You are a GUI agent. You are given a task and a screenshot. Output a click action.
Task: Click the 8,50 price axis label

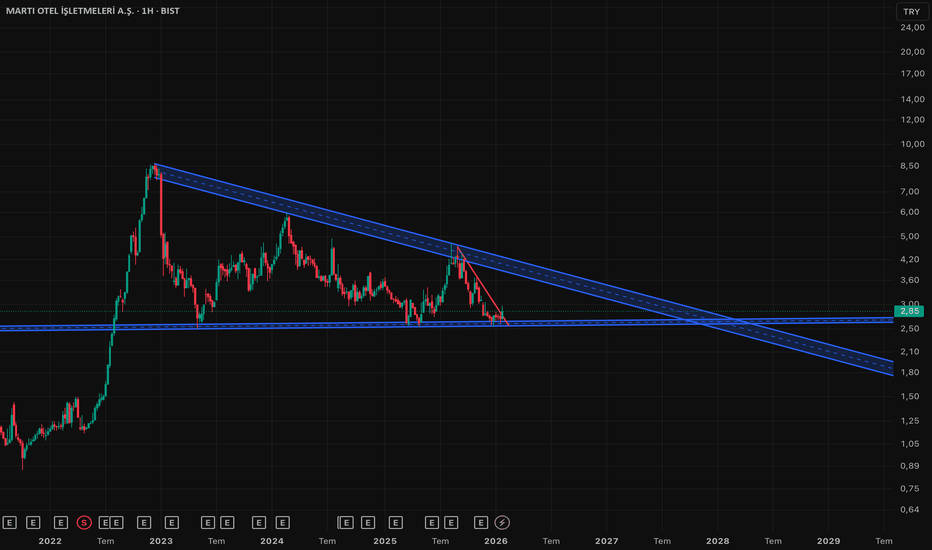coord(910,166)
